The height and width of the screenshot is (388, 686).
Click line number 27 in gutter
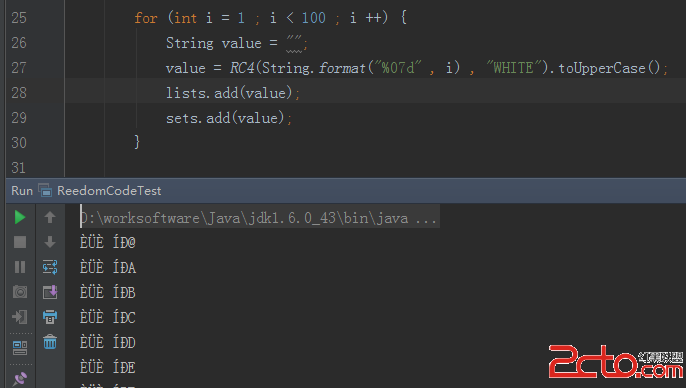tap(19, 68)
